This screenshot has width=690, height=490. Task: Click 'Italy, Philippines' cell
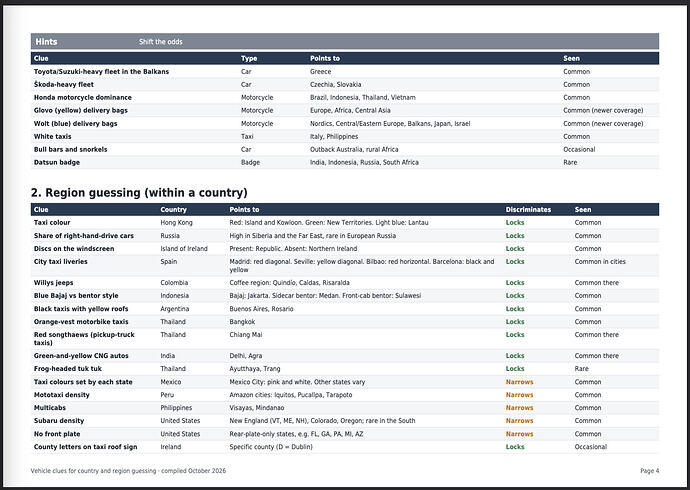[334, 136]
